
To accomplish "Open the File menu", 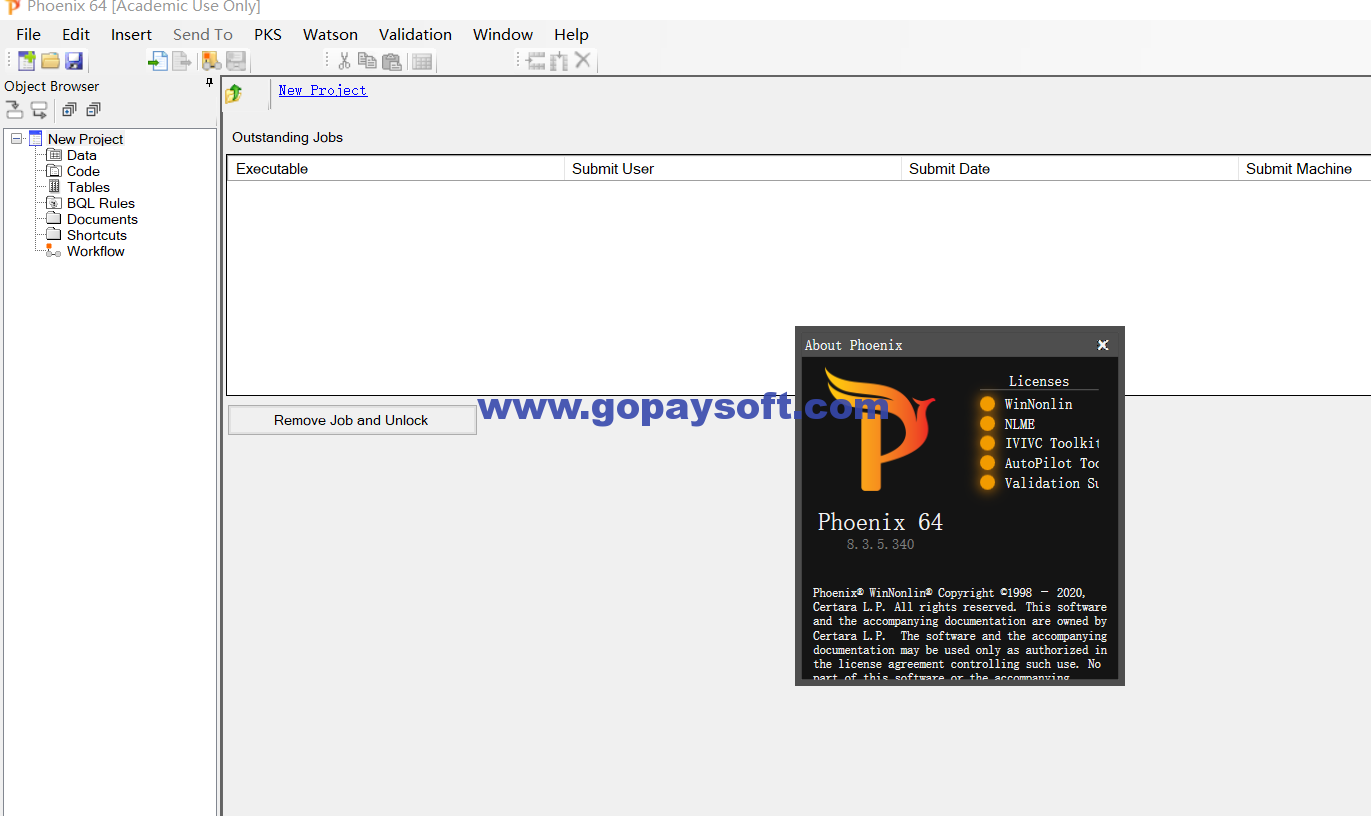I will 28,34.
